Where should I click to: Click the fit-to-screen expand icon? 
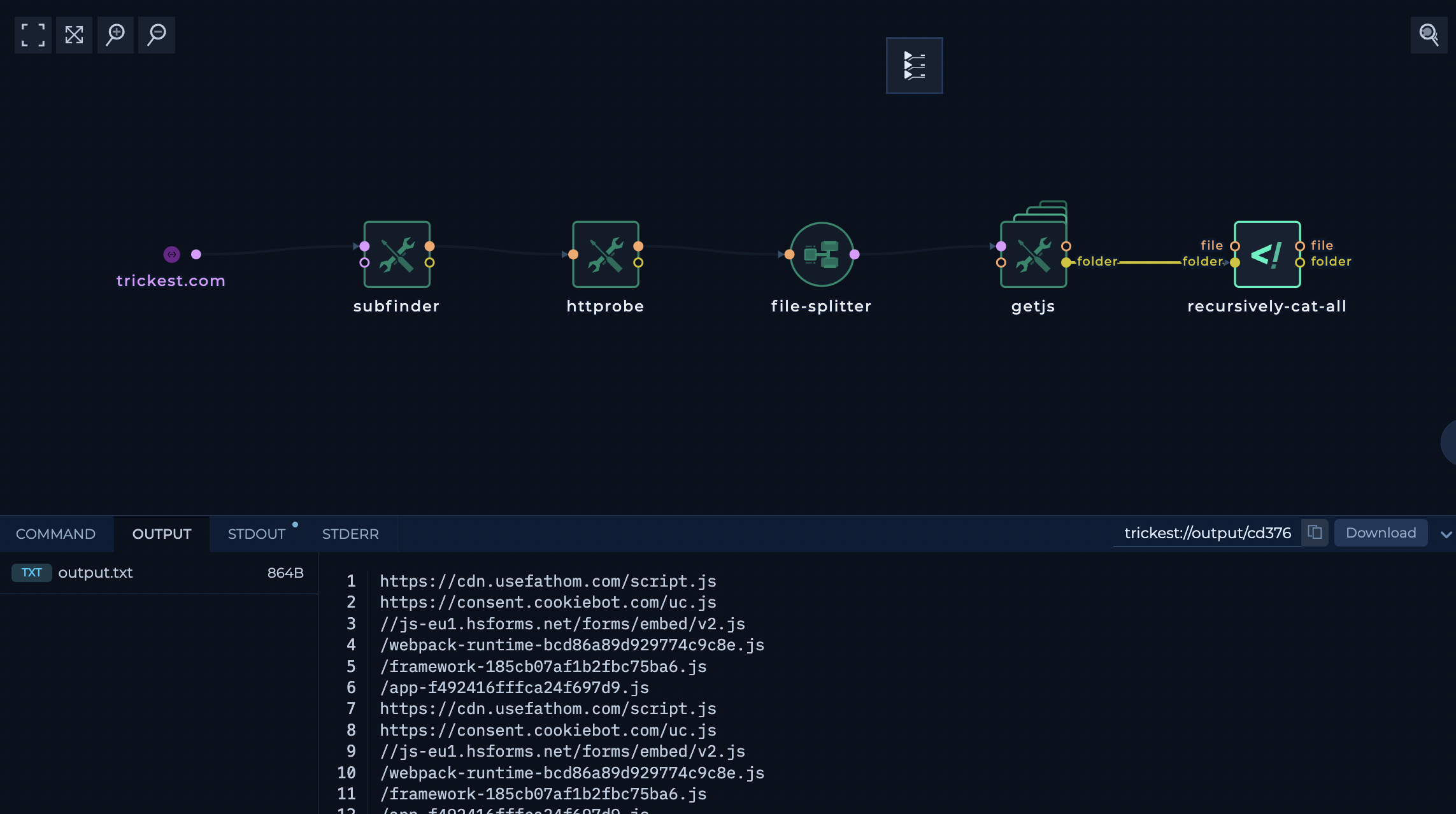(75, 35)
